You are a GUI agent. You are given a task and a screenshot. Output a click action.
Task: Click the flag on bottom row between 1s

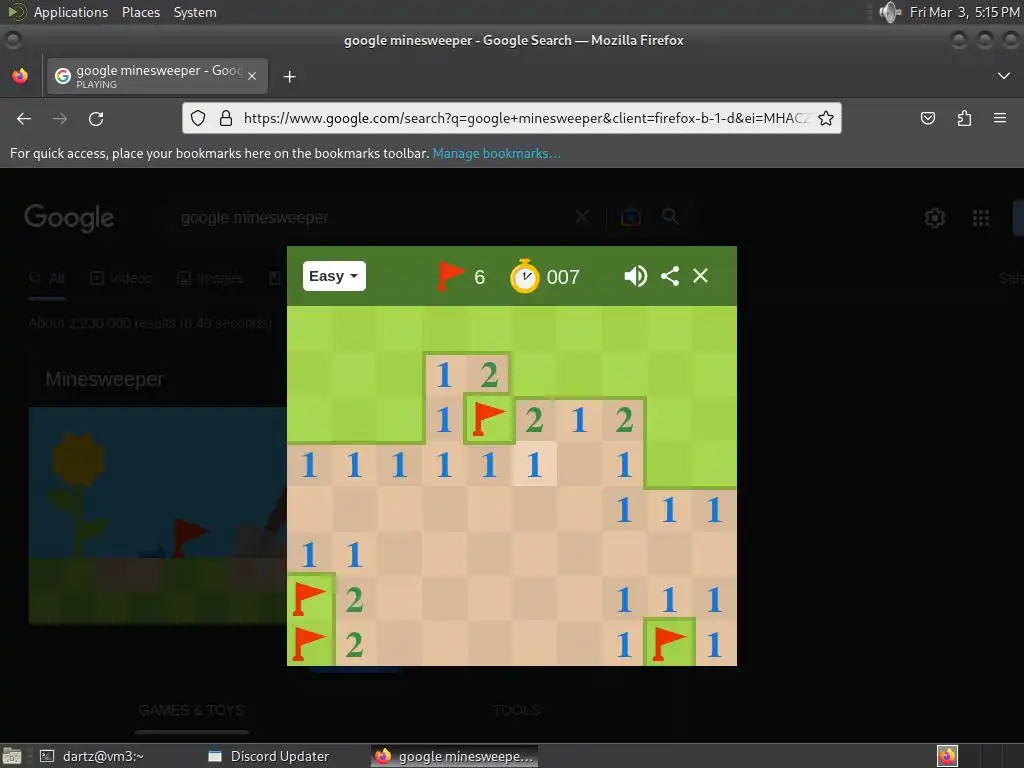tap(669, 644)
